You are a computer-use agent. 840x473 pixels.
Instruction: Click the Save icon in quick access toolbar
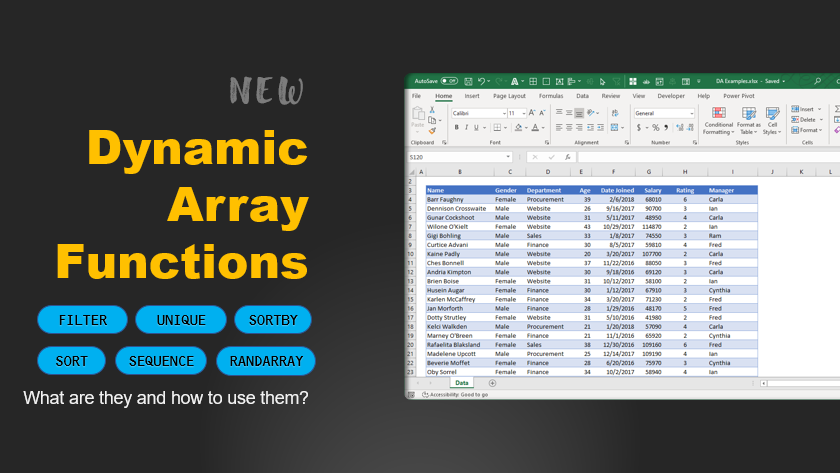468,81
